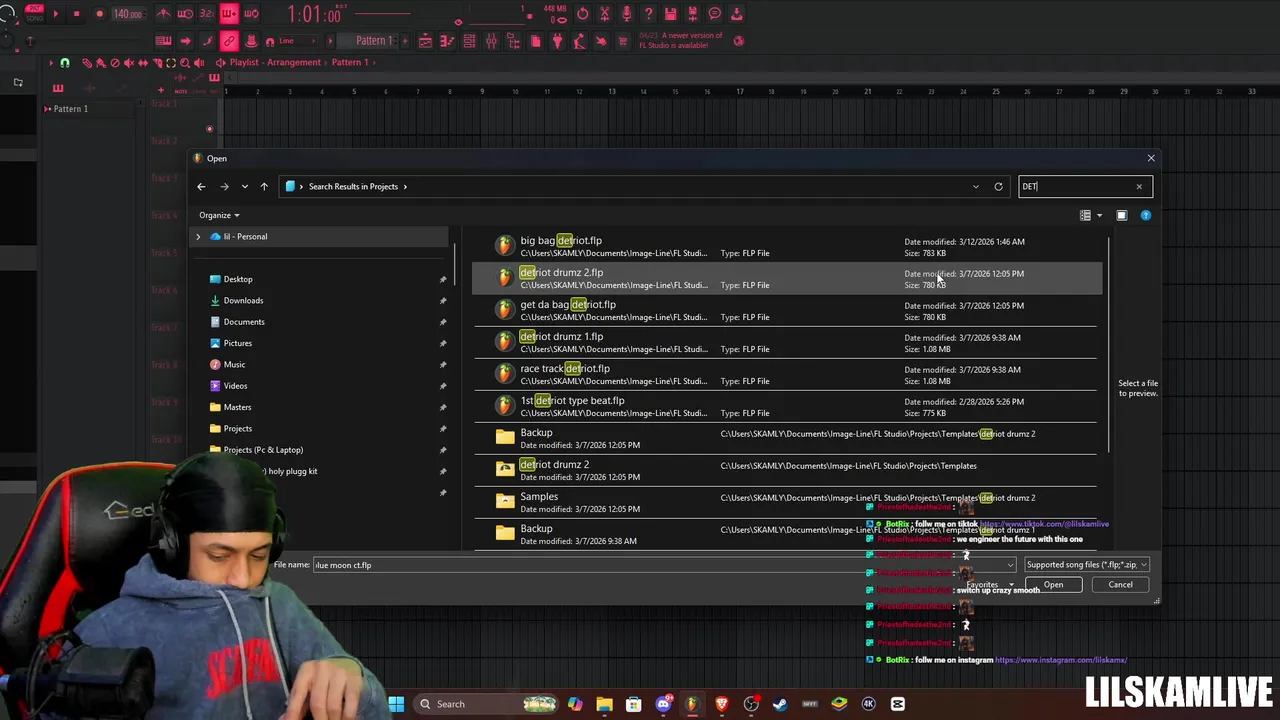The image size is (1280, 720).
Task: Select the playlist pencil draw tool
Action: click(87, 62)
